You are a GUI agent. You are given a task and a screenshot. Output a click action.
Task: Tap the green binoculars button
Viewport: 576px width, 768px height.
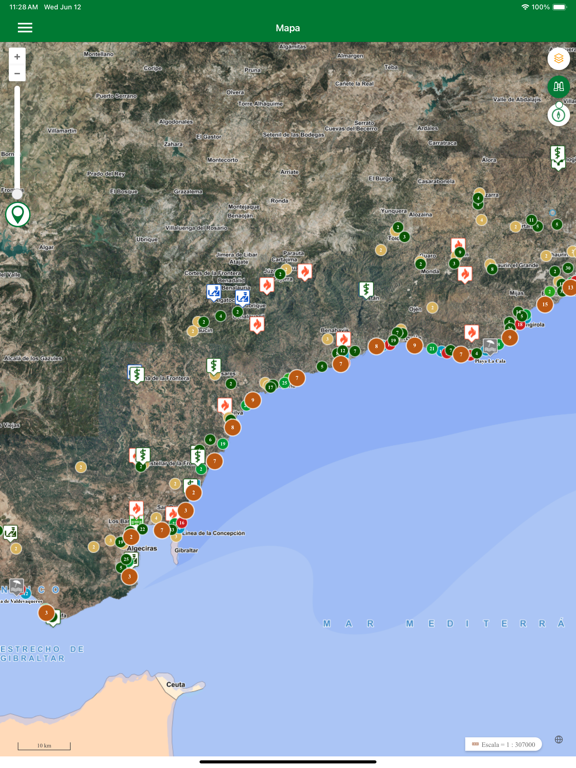click(558, 87)
